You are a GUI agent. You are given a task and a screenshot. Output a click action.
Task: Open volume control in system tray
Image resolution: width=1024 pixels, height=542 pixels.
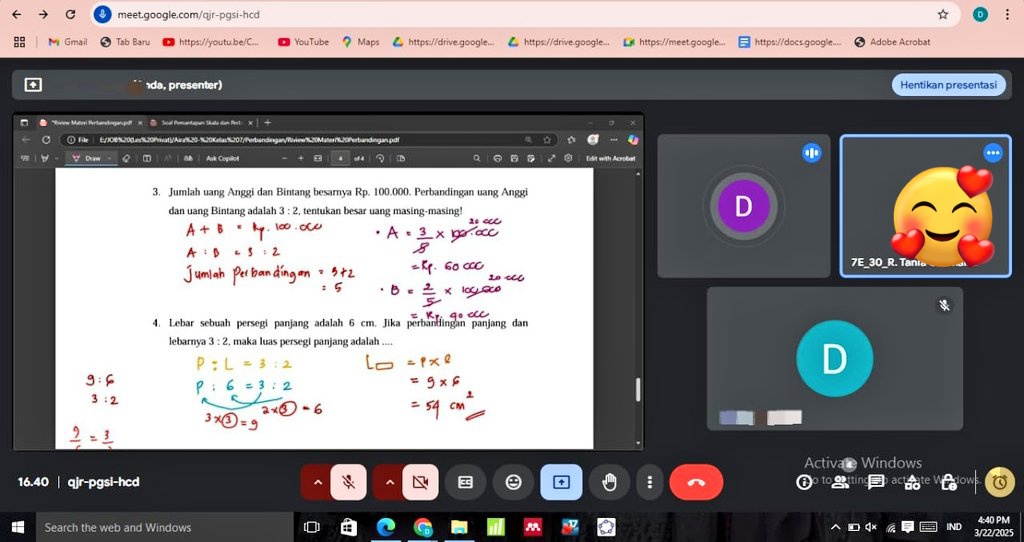tap(871, 527)
